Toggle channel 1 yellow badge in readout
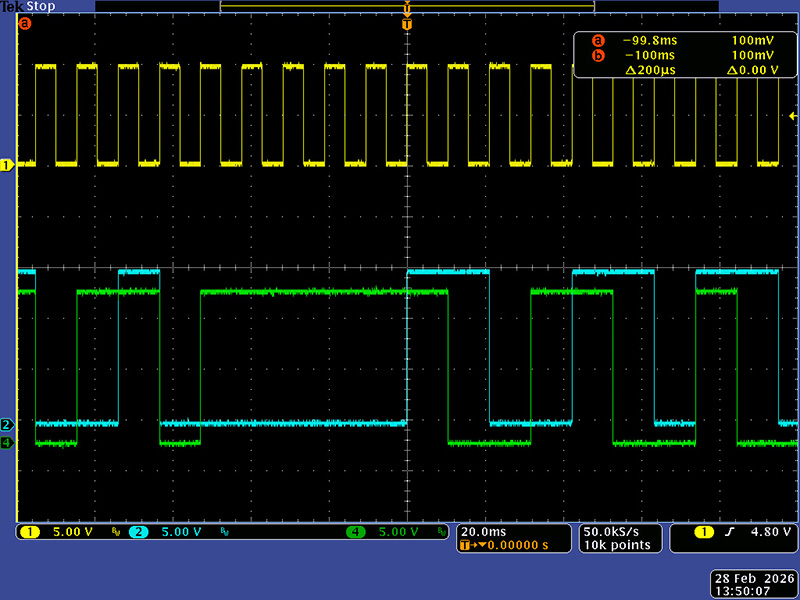Screen dimensions: 800x600 [30, 532]
